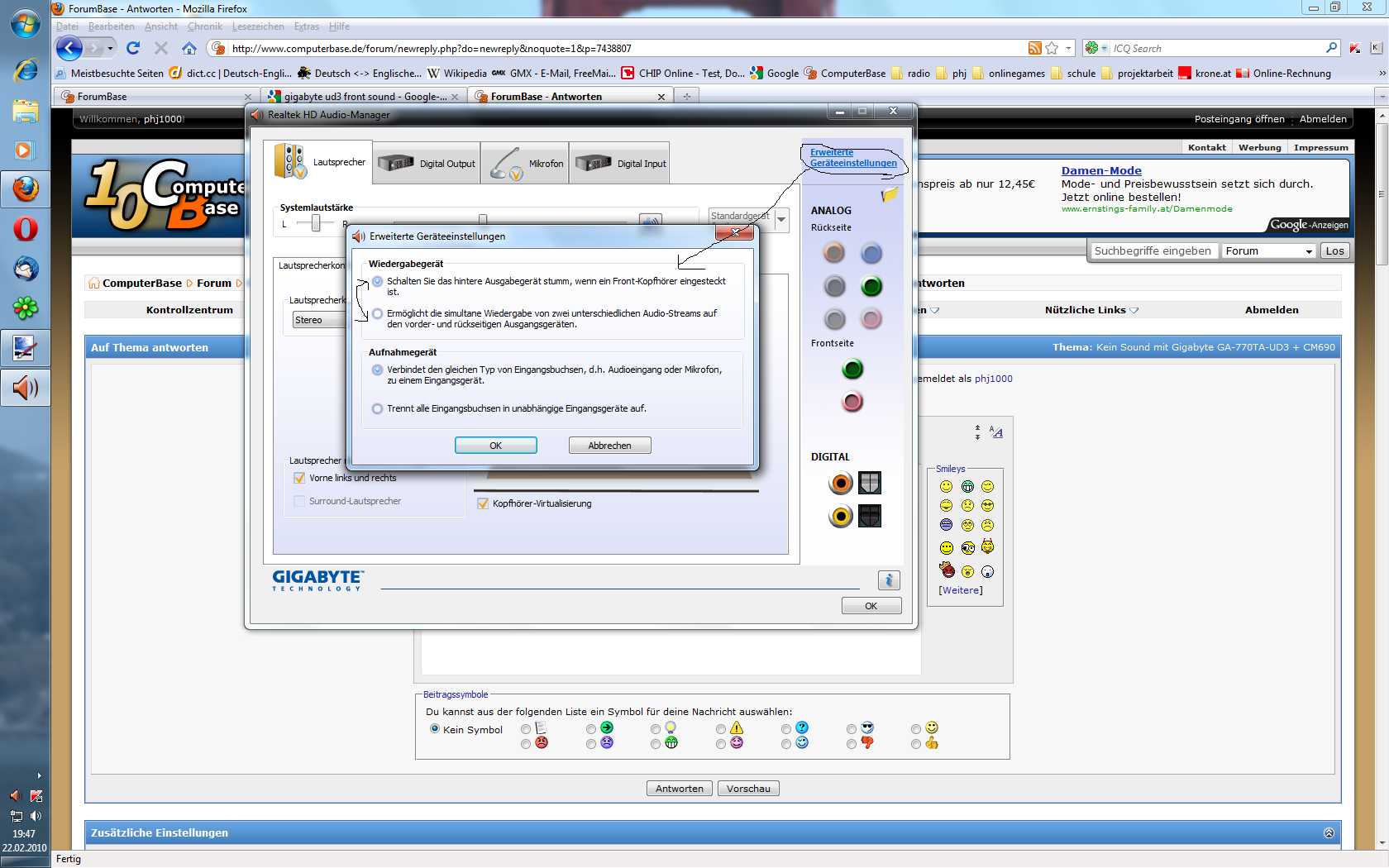1389x868 pixels.
Task: Open the list-all-tabs dropdown
Action: point(1382,97)
